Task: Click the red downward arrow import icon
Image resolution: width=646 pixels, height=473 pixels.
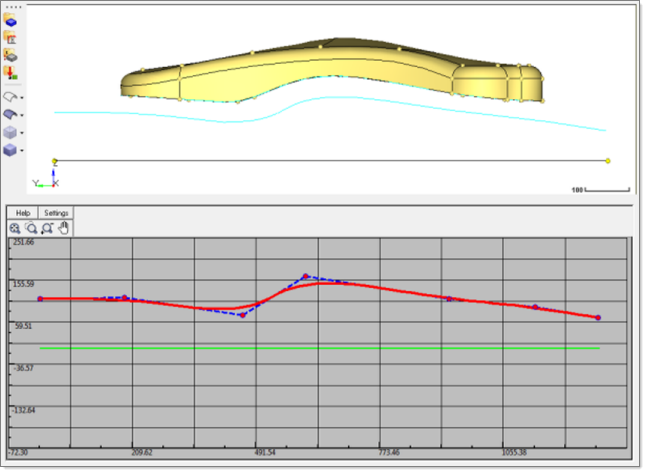Action: click(x=11, y=72)
